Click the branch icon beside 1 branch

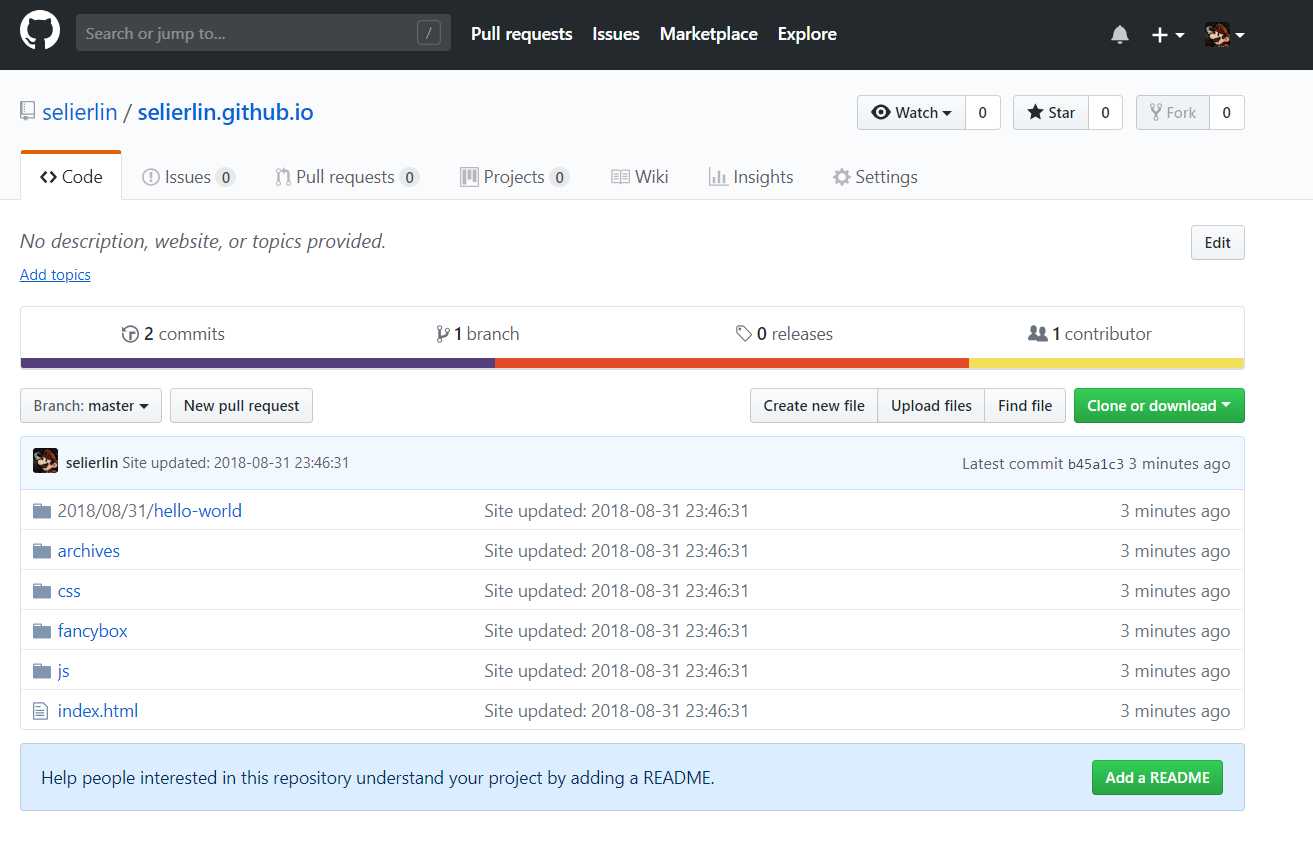point(442,334)
